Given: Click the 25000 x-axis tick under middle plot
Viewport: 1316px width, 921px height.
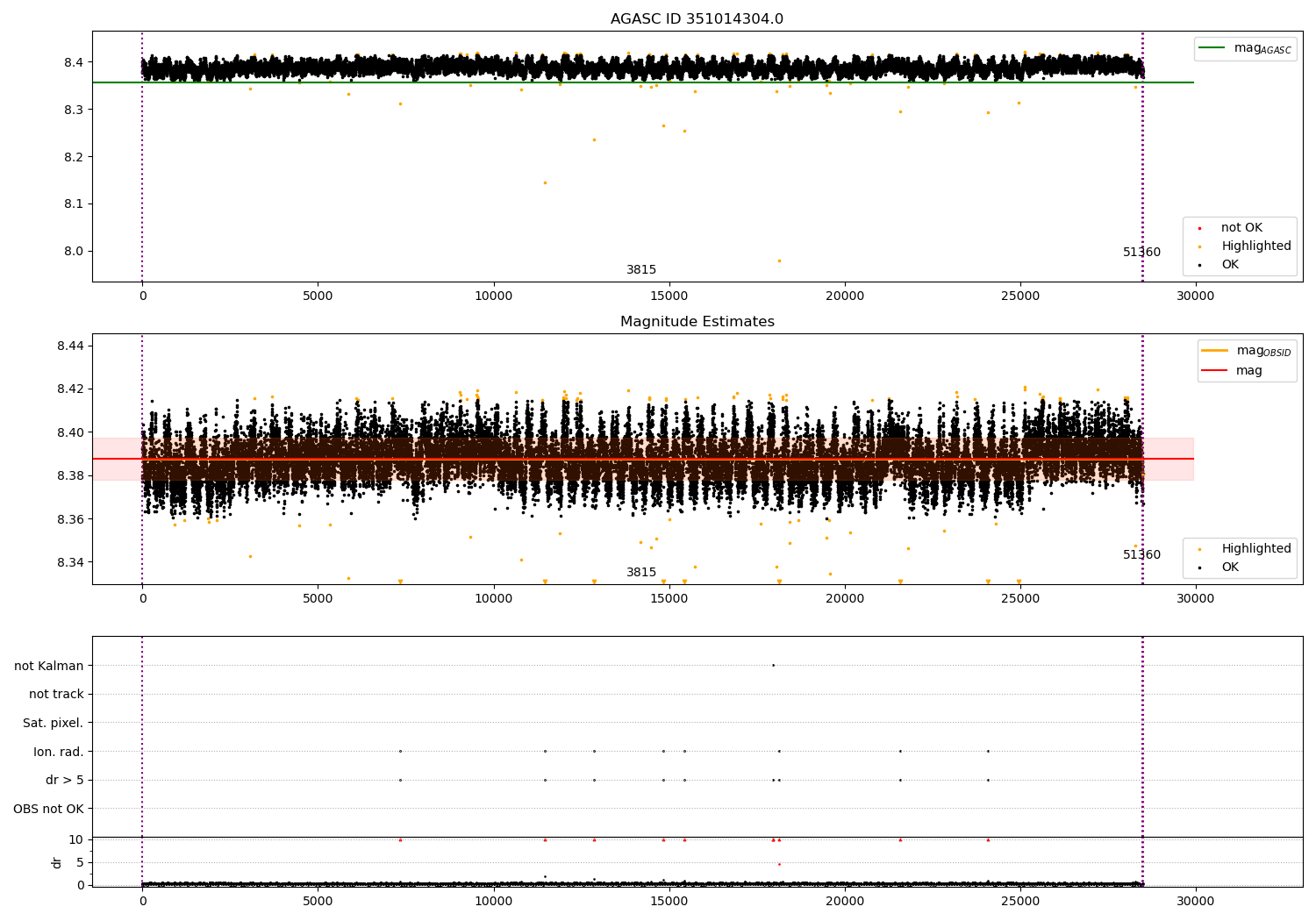Looking at the screenshot, I should 1019,599.
